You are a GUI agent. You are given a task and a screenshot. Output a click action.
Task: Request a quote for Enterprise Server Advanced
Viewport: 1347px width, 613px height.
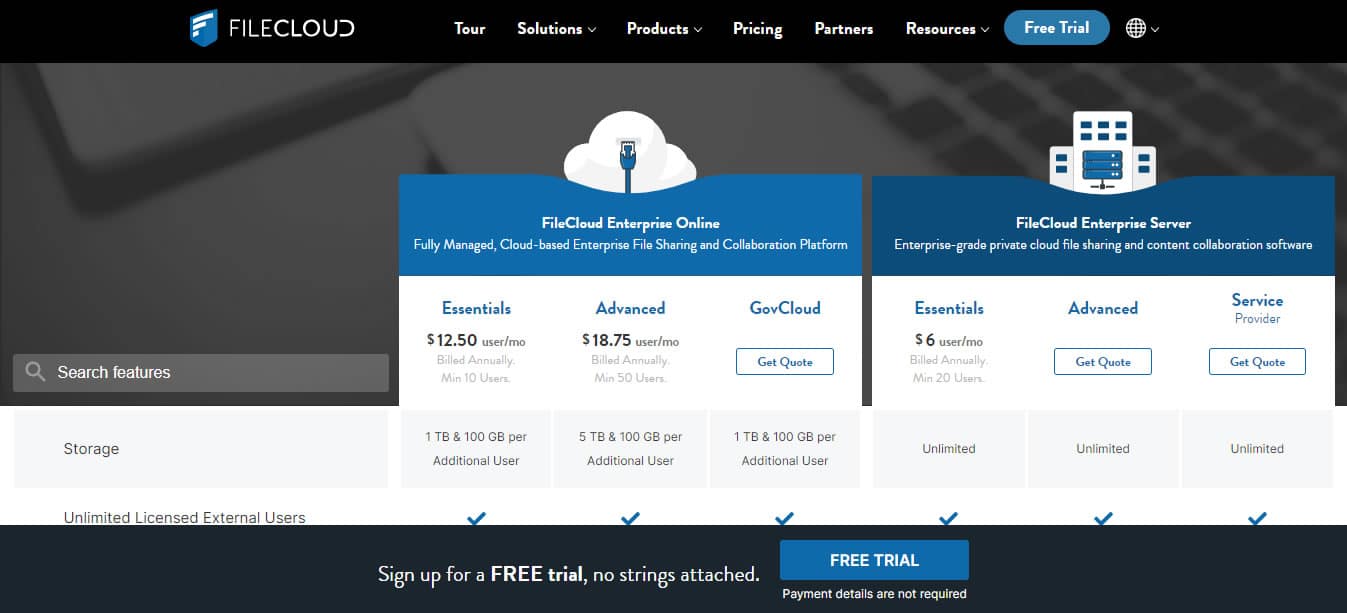tap(1102, 362)
